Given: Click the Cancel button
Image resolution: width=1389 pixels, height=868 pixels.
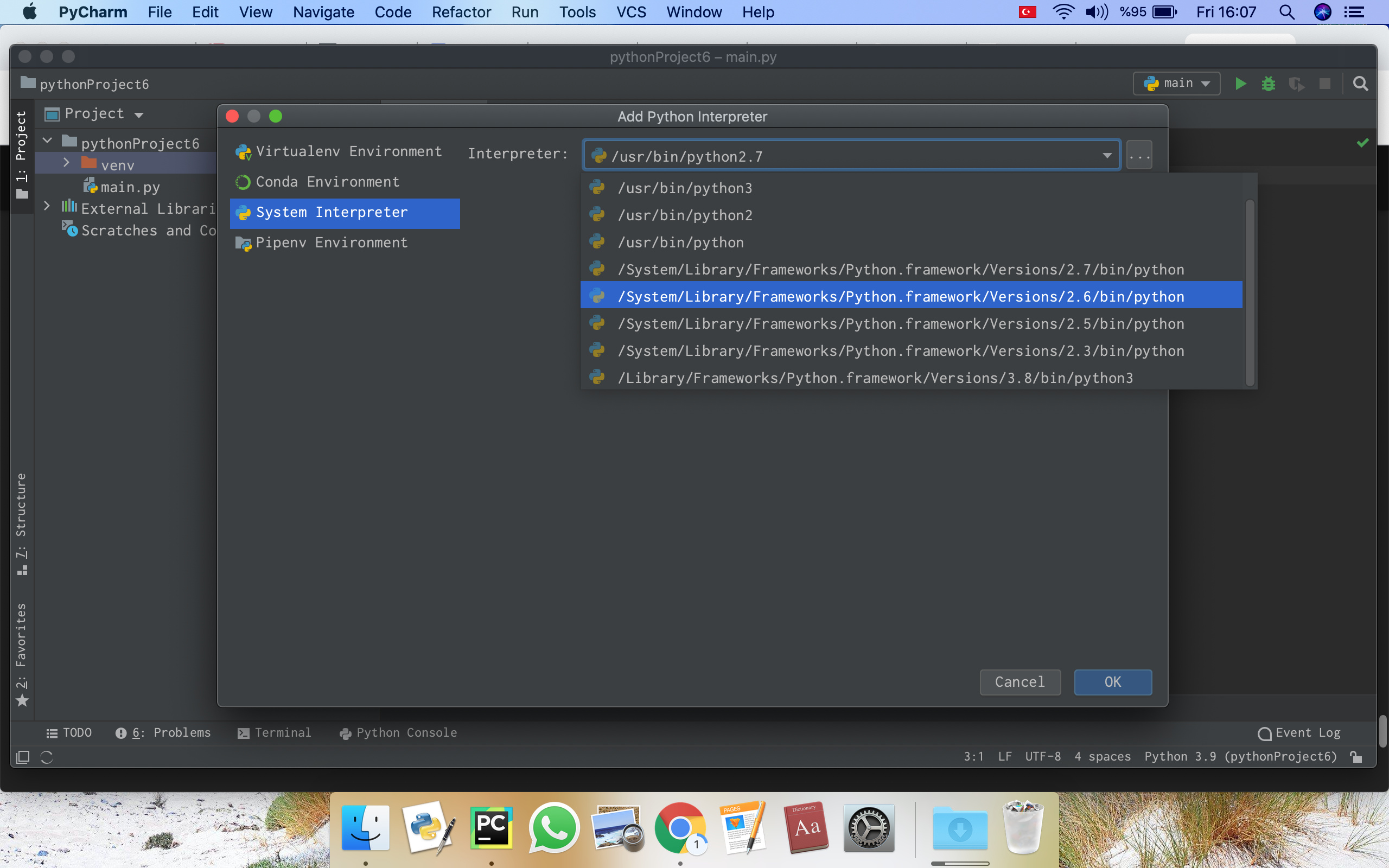Looking at the screenshot, I should (x=1020, y=682).
